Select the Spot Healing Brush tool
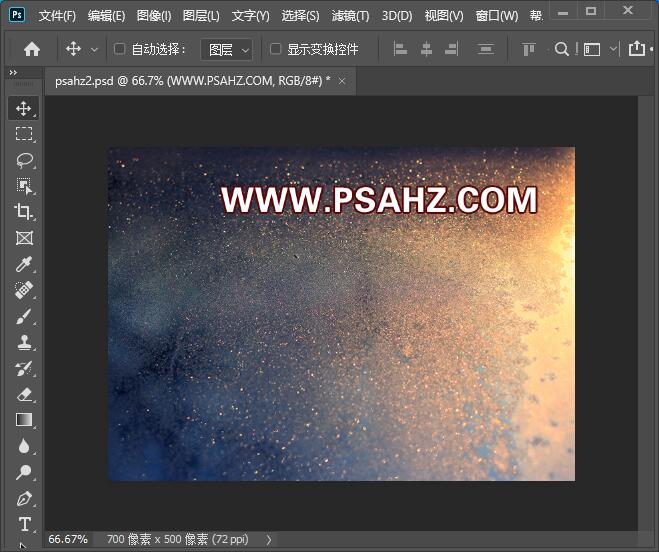The image size is (659, 552). point(24,290)
